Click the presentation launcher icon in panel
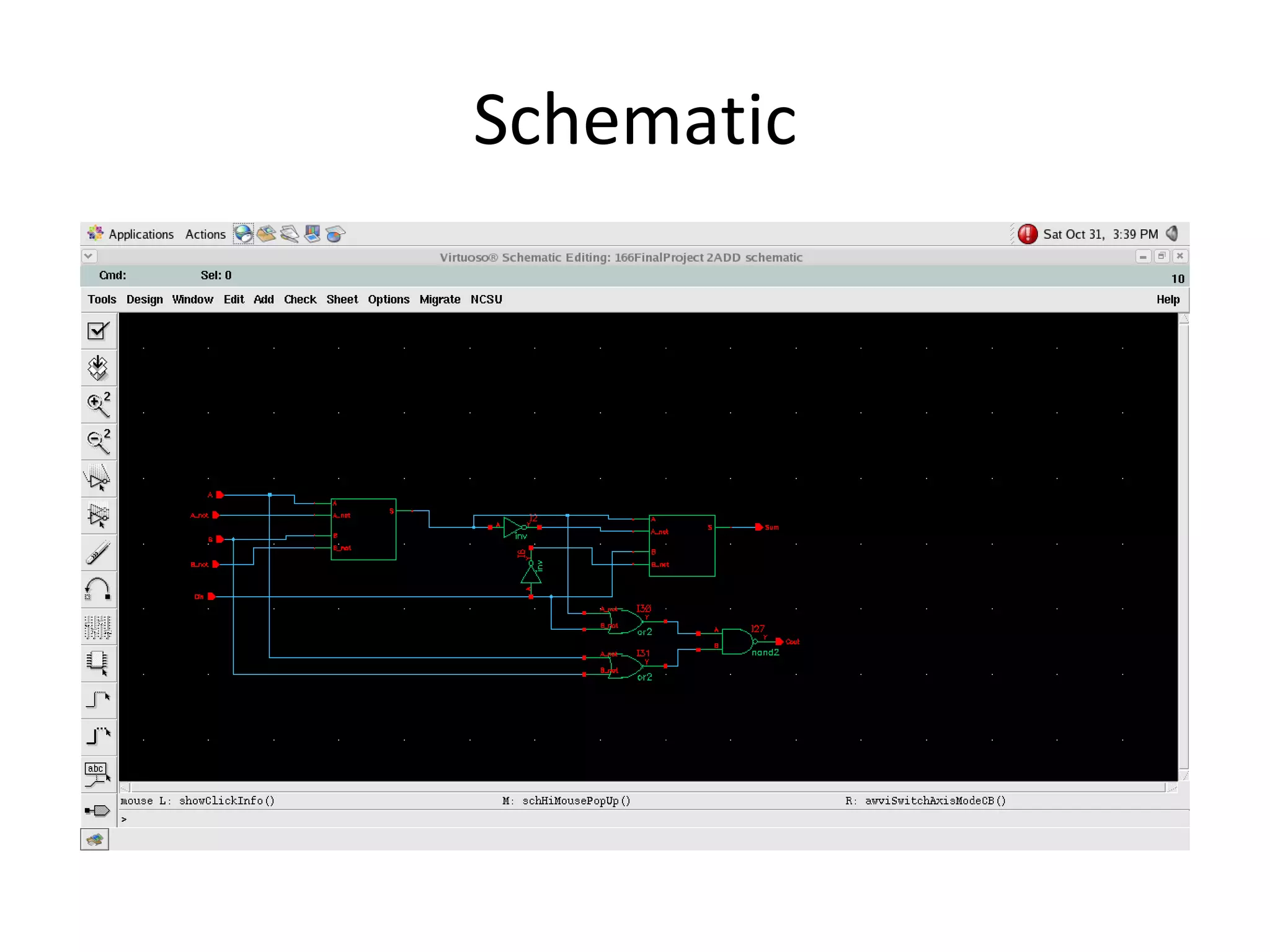 click(x=313, y=234)
